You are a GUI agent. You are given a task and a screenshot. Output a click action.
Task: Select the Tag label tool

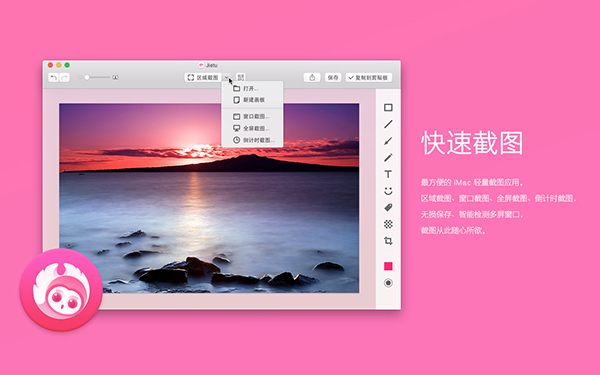388,207
